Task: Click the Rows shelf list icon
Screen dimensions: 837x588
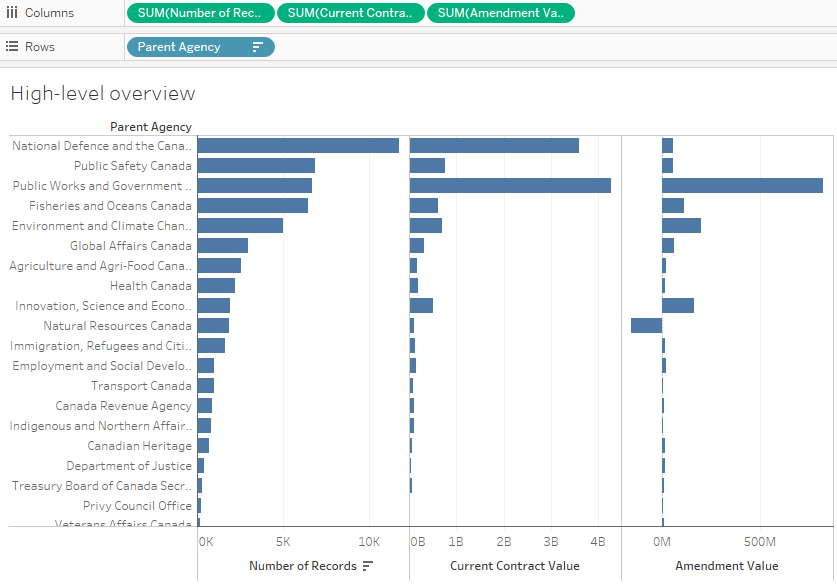Action: (x=13, y=46)
